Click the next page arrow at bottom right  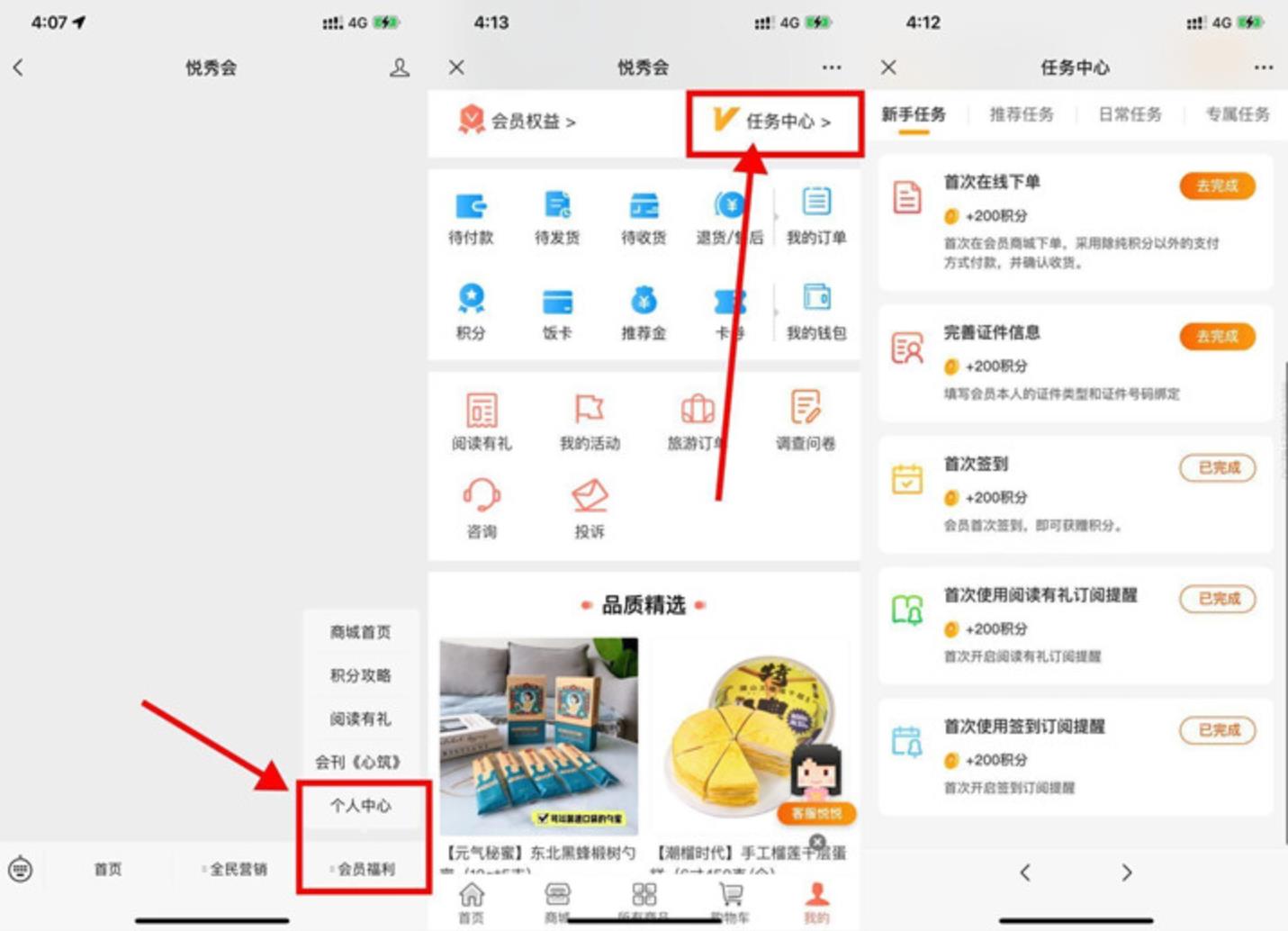tap(1127, 872)
